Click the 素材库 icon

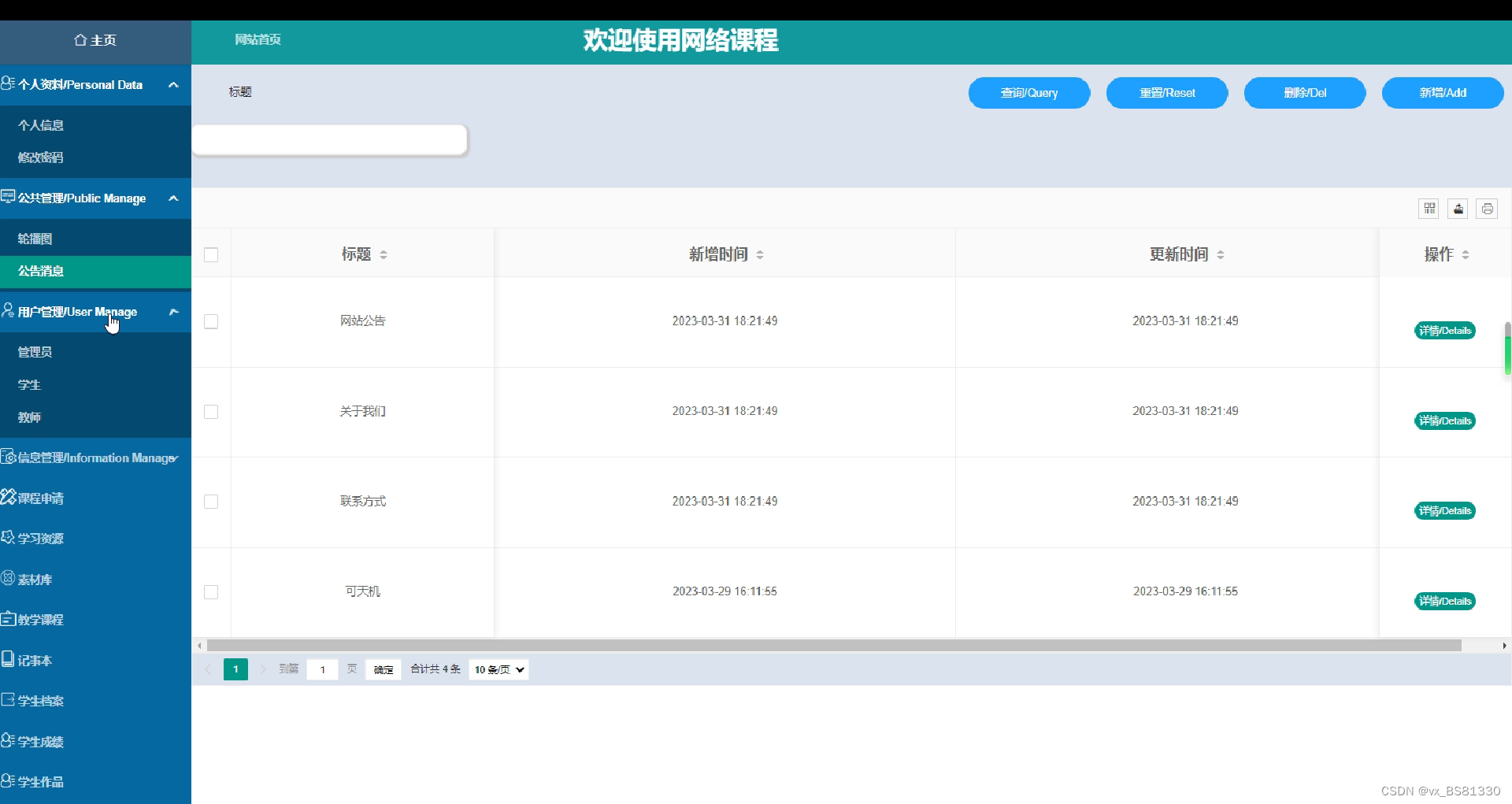8,578
